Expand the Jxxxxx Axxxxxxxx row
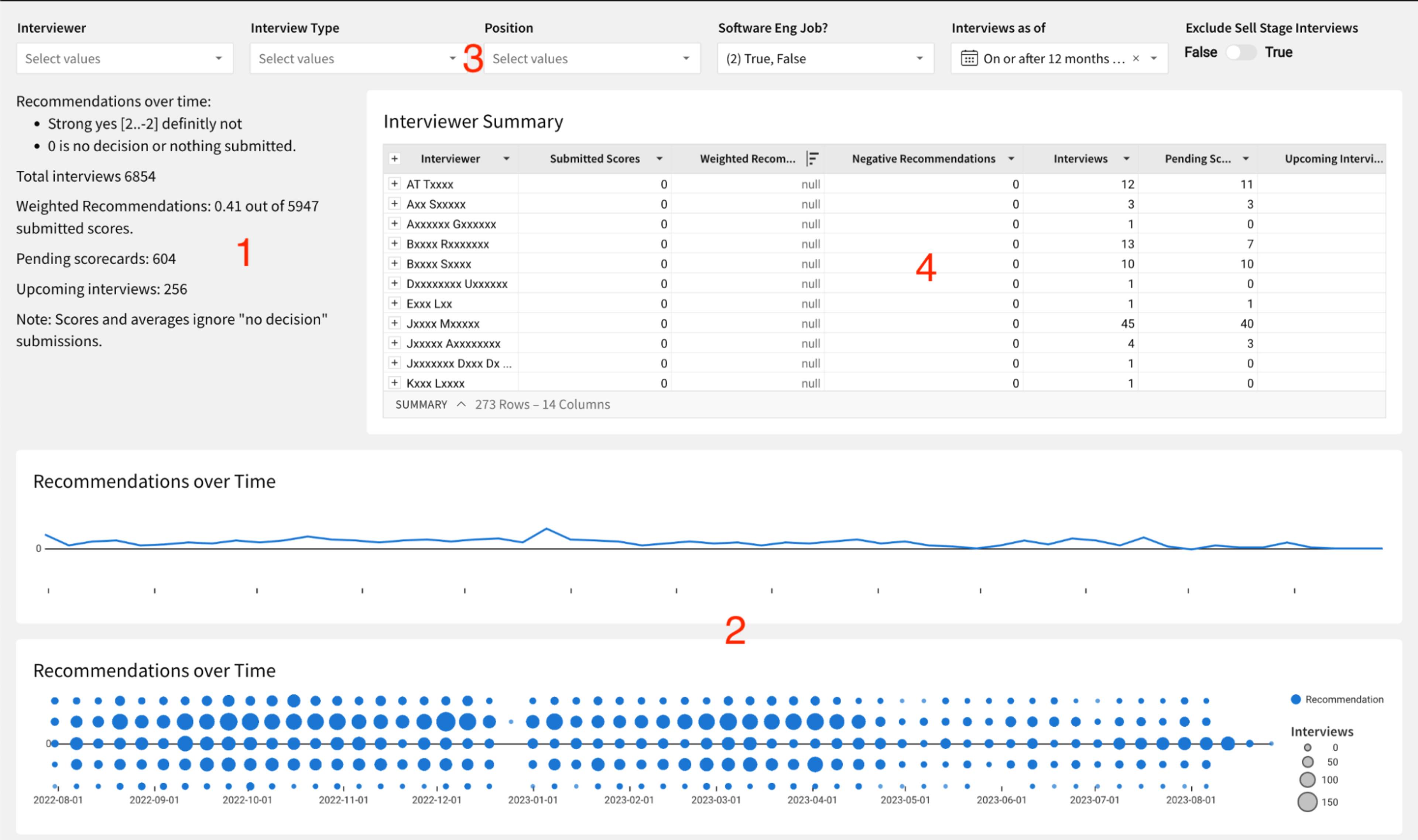The width and height of the screenshot is (1418, 840). (x=395, y=342)
